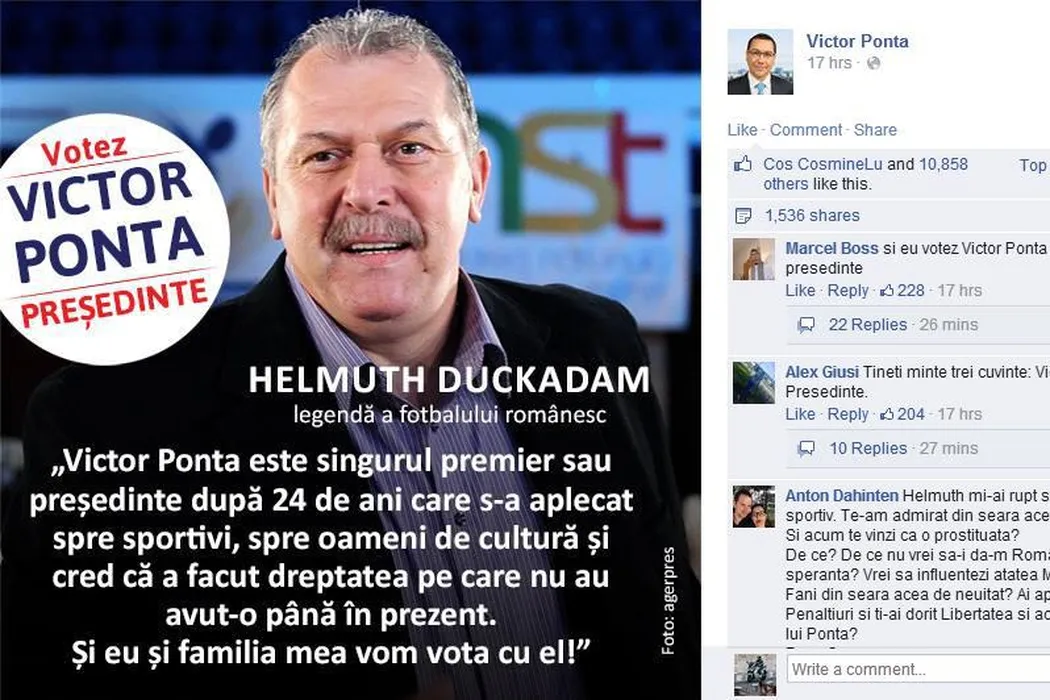
Task: Open Marcel Boss's avatar thumbnail
Action: pyautogui.click(x=753, y=259)
